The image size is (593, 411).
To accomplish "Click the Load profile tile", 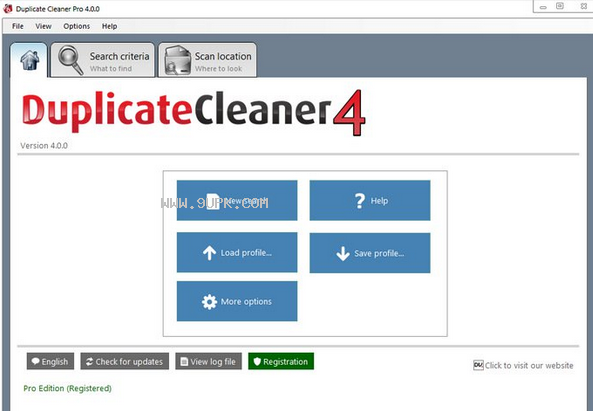I will (x=237, y=252).
